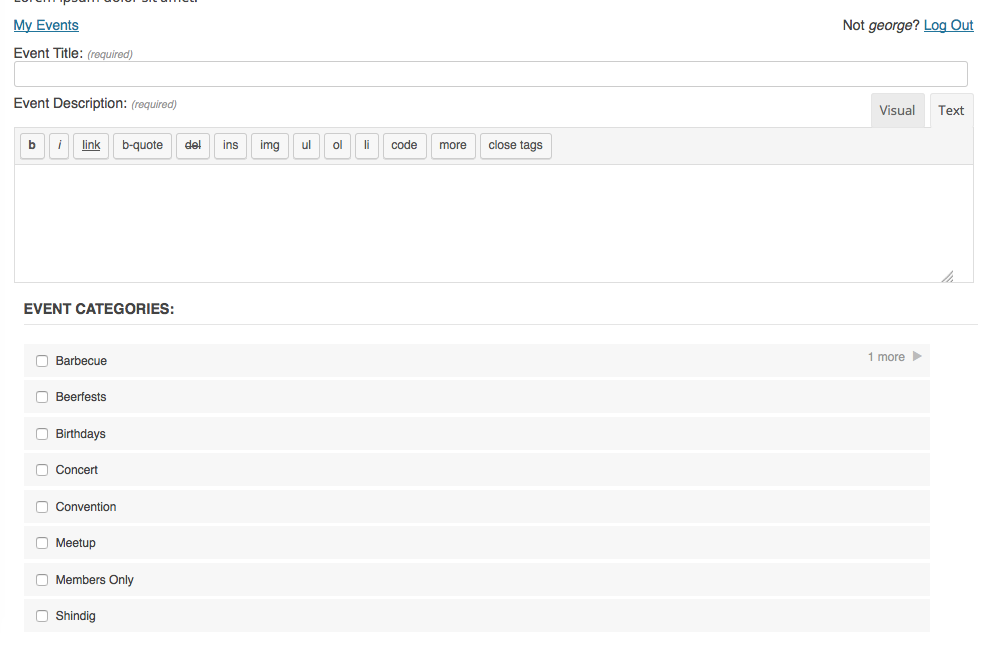Check the Barbecue category checkbox
1003x646 pixels.
(42, 361)
